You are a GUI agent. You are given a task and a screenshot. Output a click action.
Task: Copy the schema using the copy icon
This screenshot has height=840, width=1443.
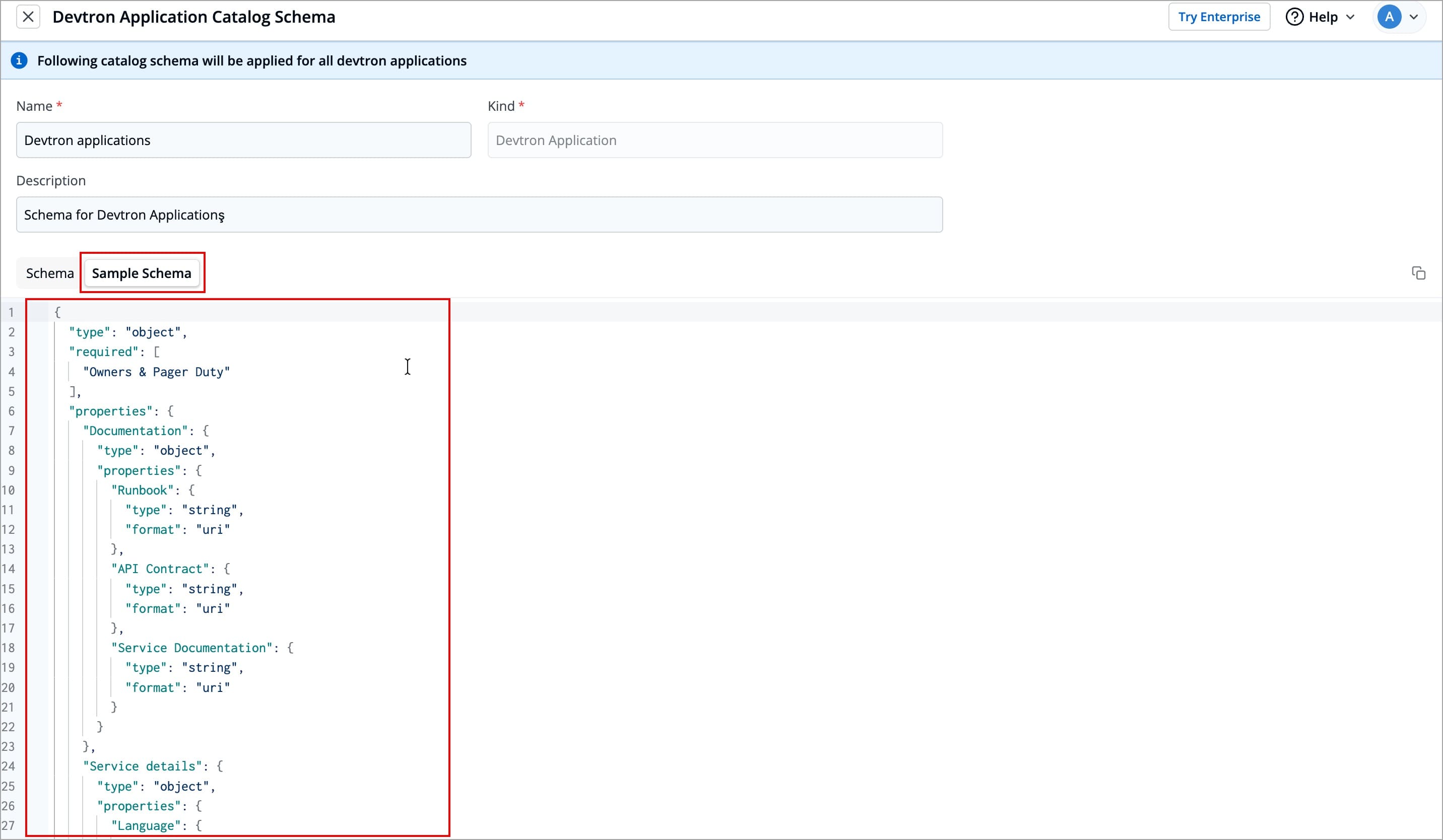pyautogui.click(x=1418, y=273)
